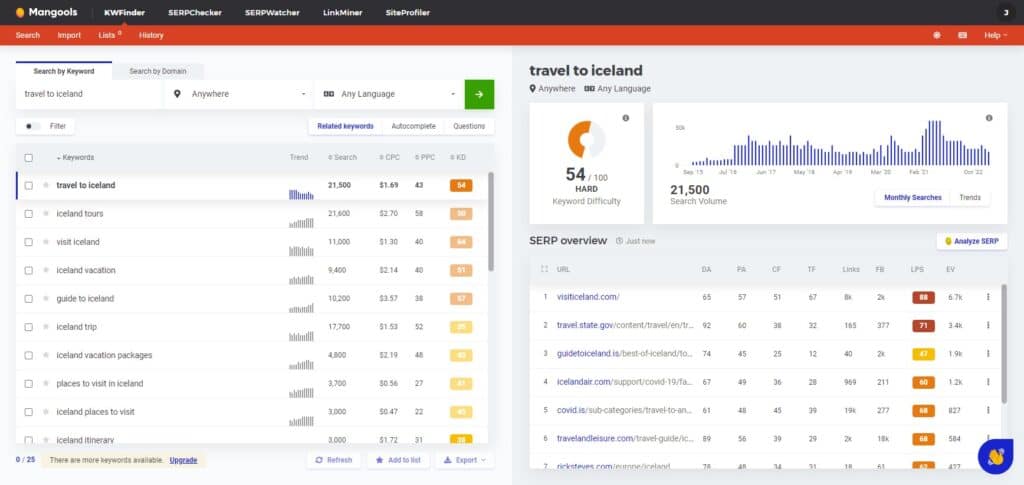Star the 'travel to iceland' keyword
The width and height of the screenshot is (1024, 485).
tap(46, 185)
